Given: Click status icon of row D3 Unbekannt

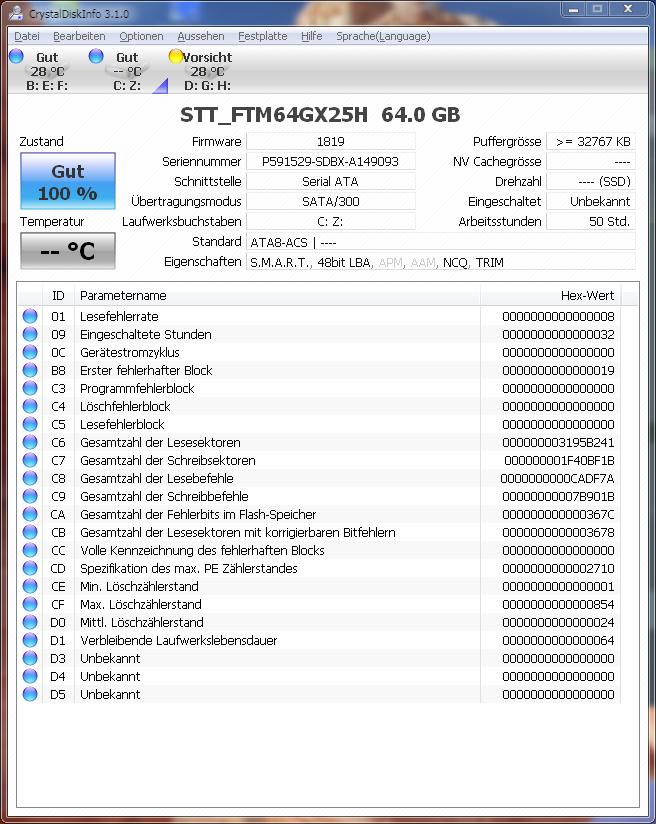Looking at the screenshot, I should [30, 658].
